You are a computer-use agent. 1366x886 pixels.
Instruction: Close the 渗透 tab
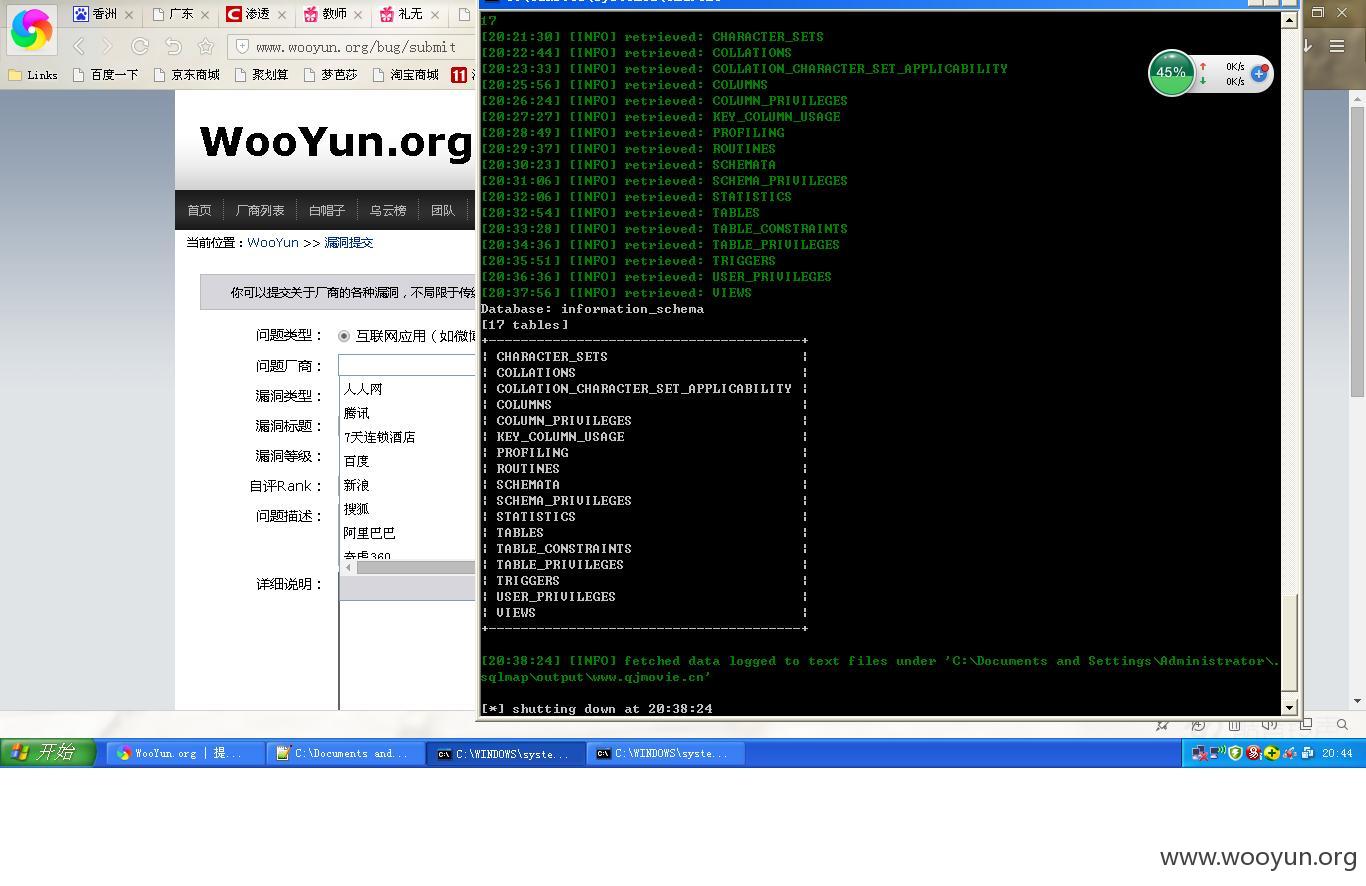[x=281, y=15]
